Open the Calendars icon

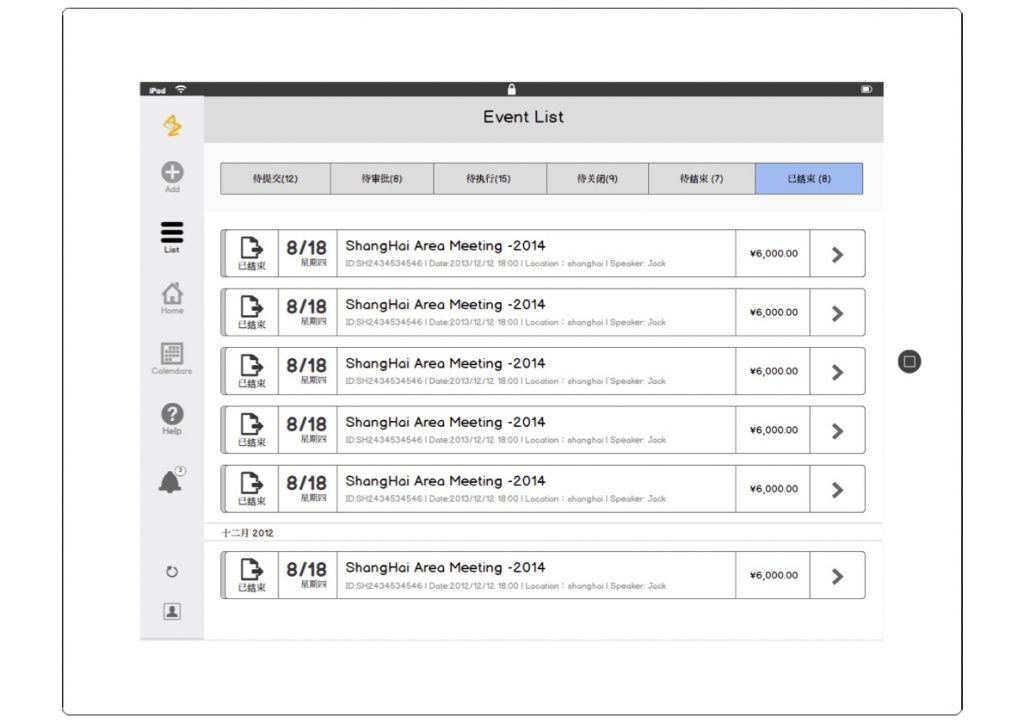coord(172,357)
